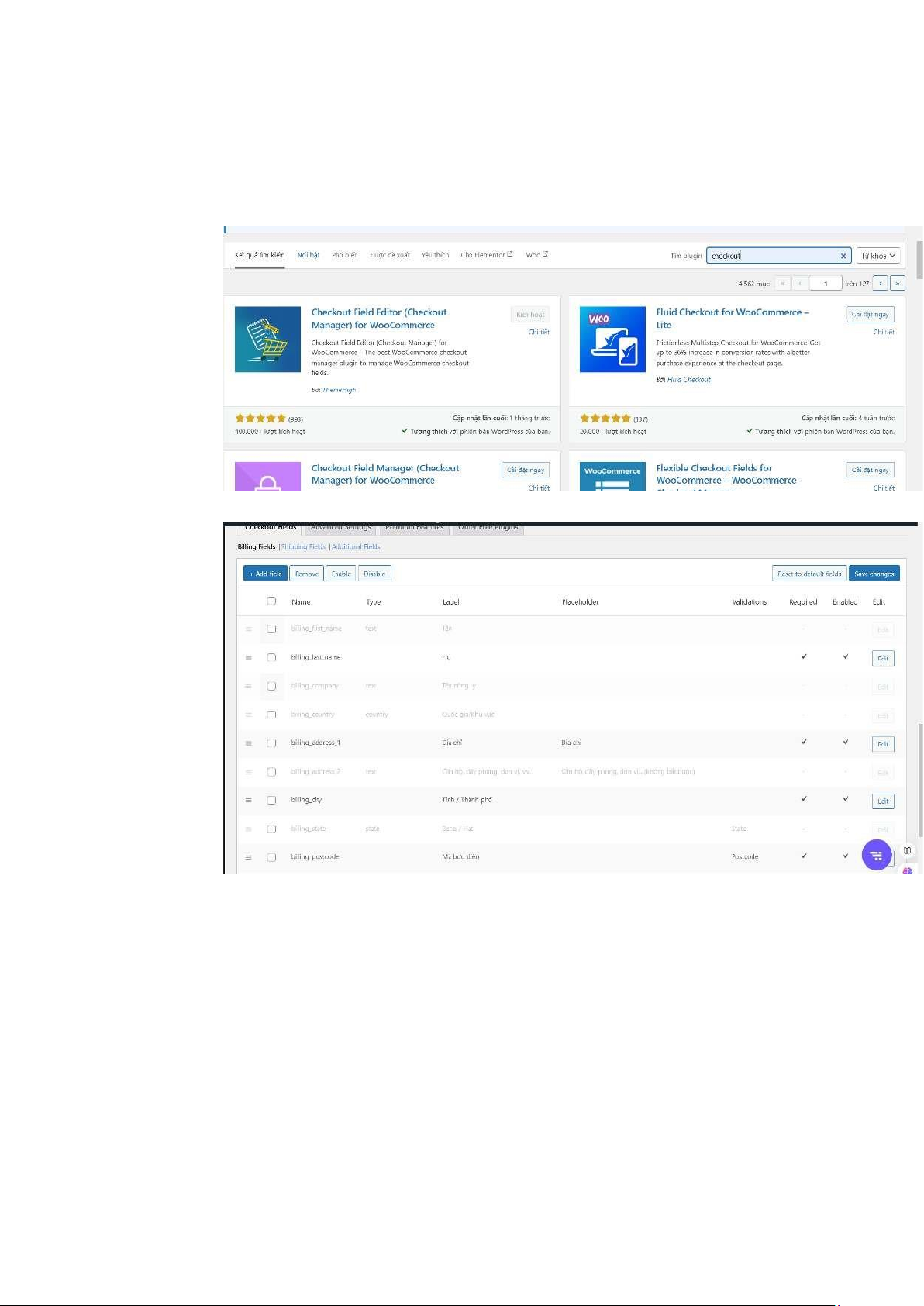Tick the billing_first_name row checkbox
This screenshot has width=924, height=1306.
pyautogui.click(x=271, y=629)
